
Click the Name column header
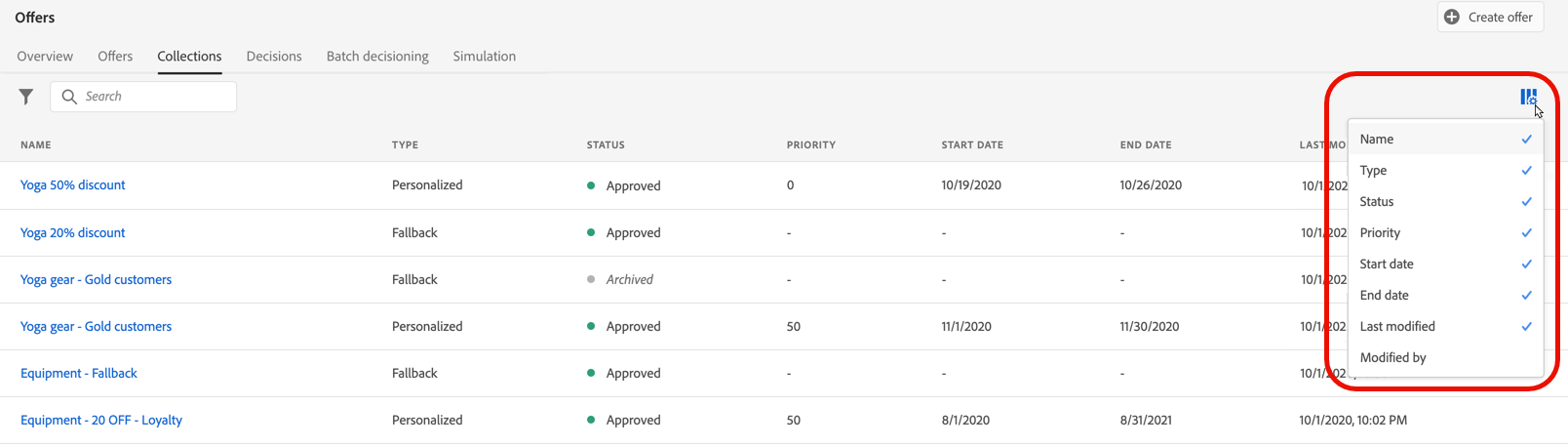click(36, 145)
